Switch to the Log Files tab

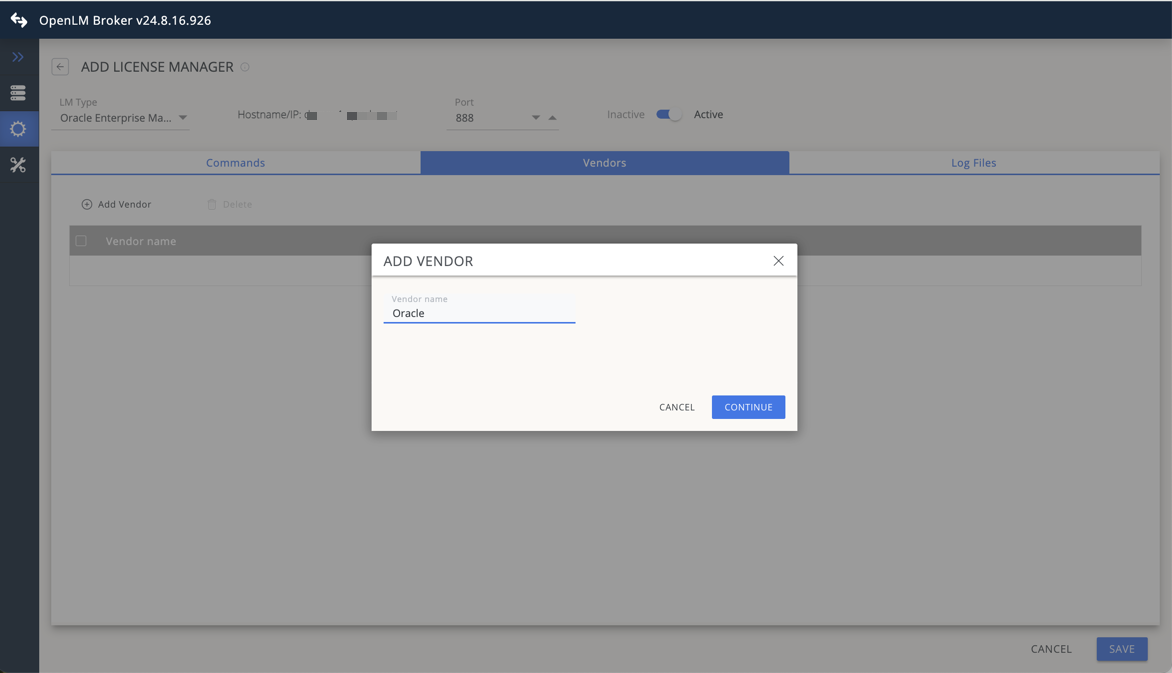coord(973,163)
